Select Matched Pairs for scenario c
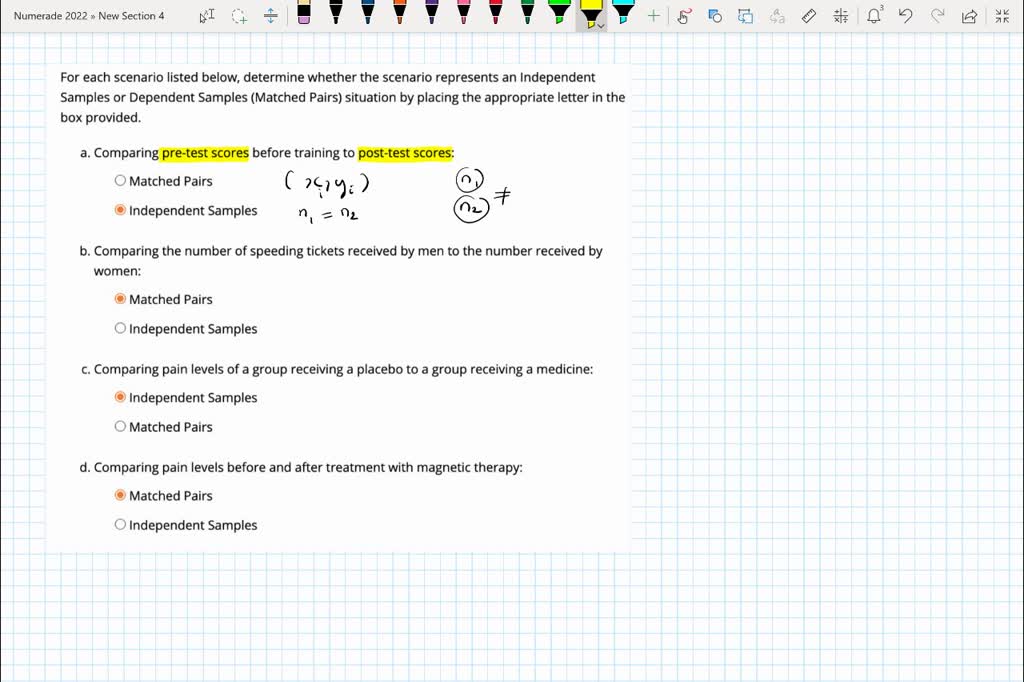Screen dimensions: 1024x682 click(121, 427)
